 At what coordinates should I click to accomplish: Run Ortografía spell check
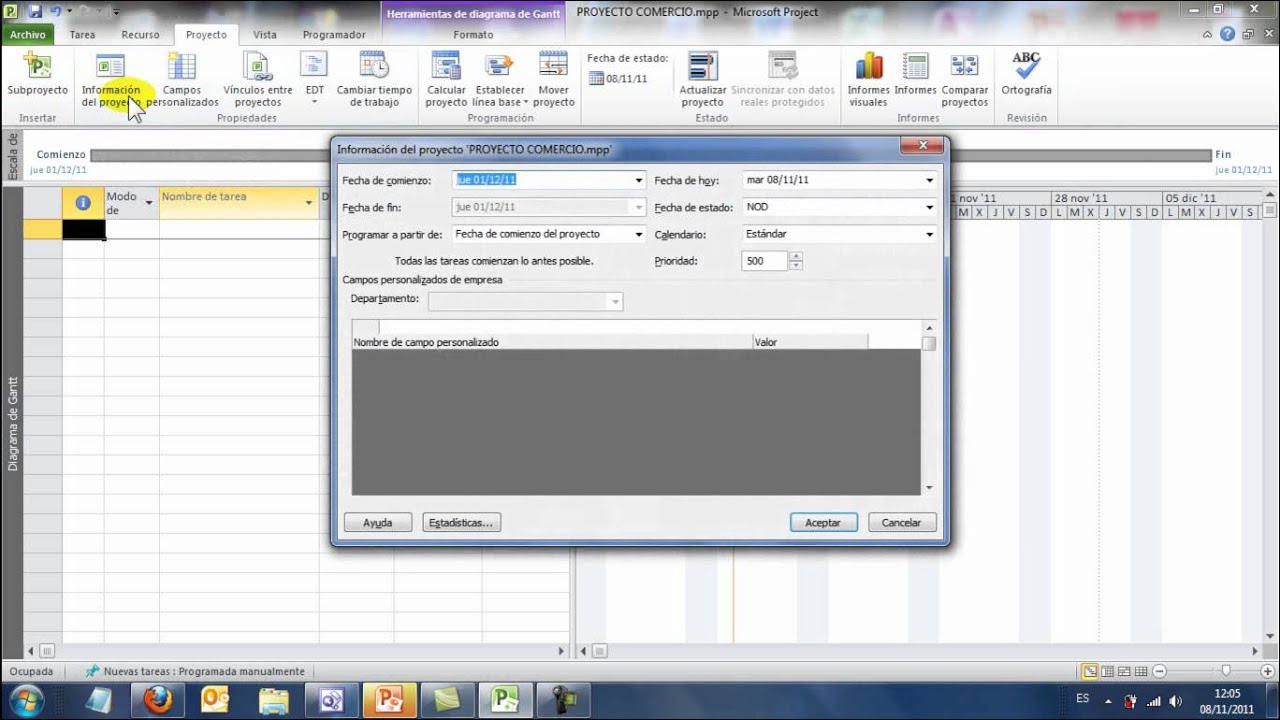click(x=1026, y=74)
